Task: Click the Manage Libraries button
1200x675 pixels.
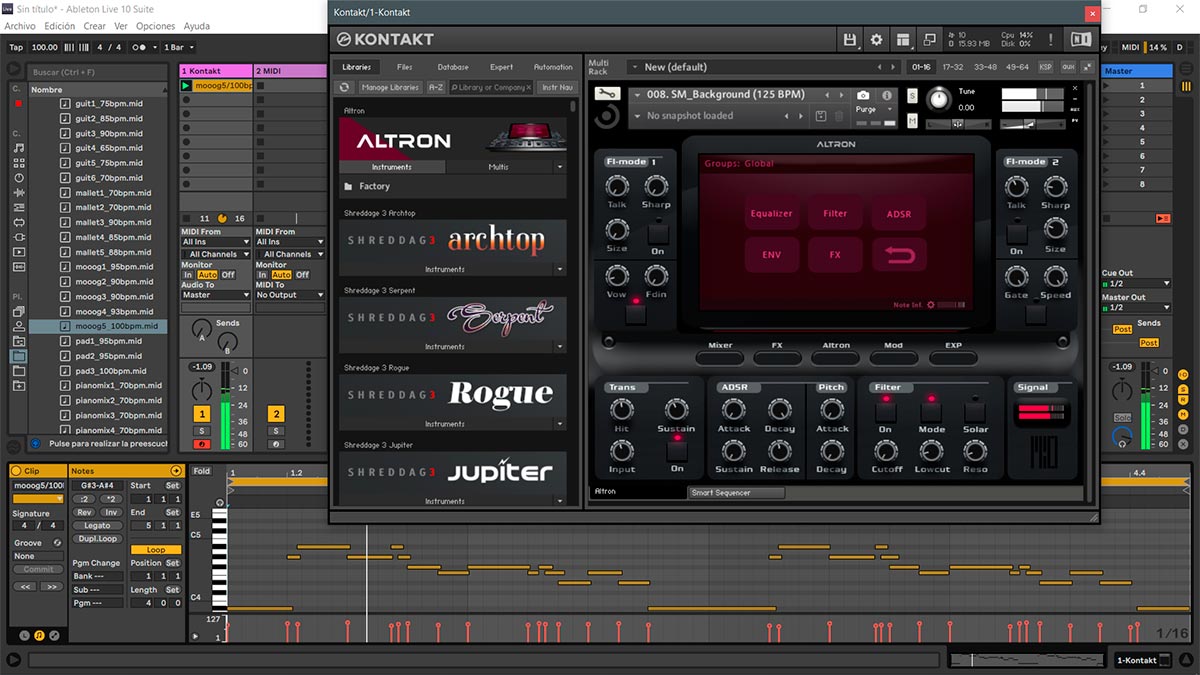Action: coord(390,87)
